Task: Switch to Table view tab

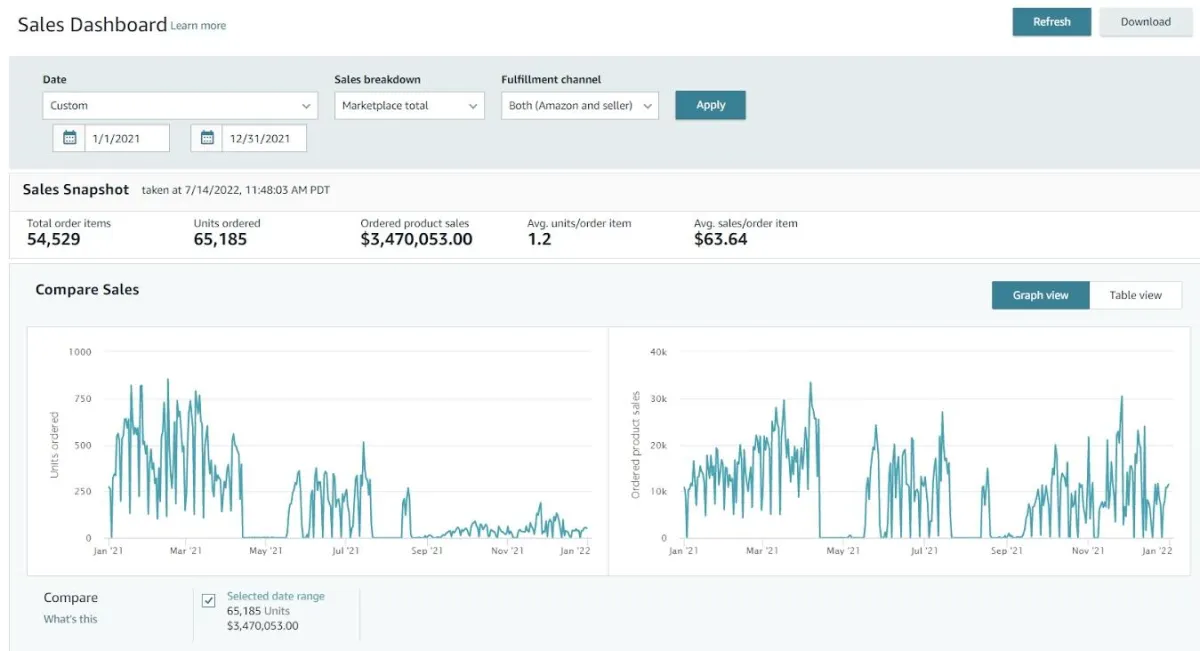Action: 1135,295
